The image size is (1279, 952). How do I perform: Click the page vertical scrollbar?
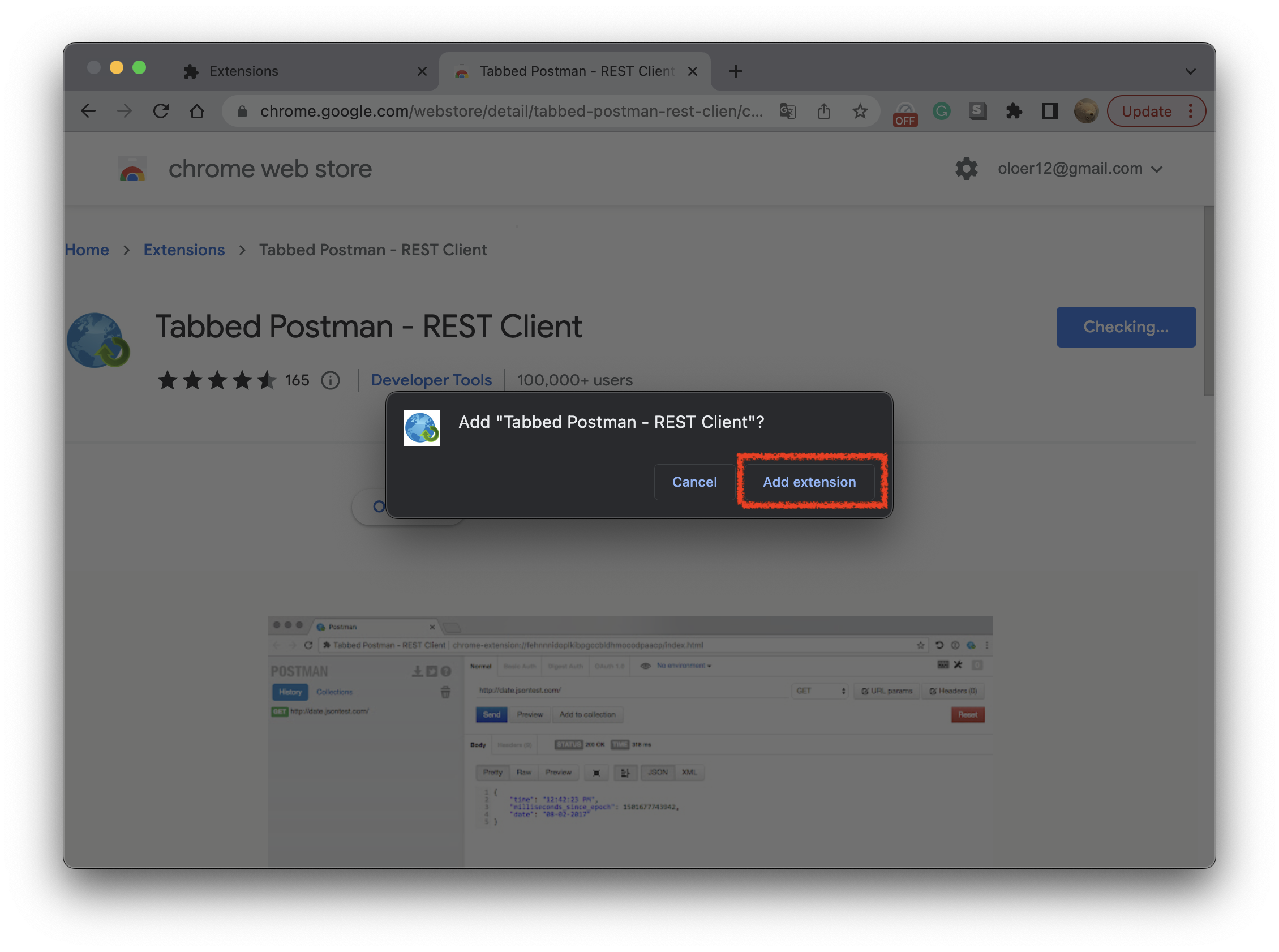click(x=1208, y=301)
